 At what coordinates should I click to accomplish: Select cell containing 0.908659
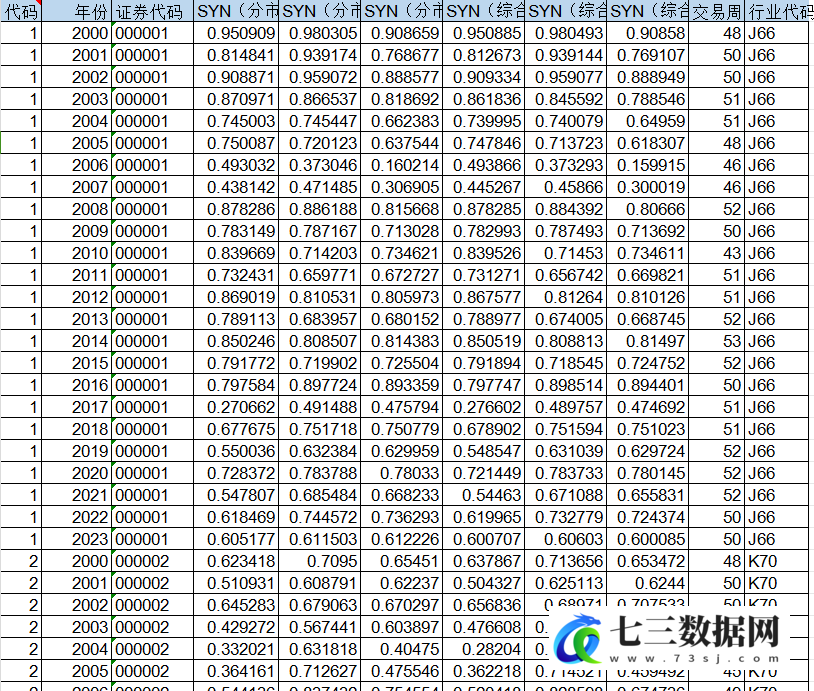[x=401, y=33]
